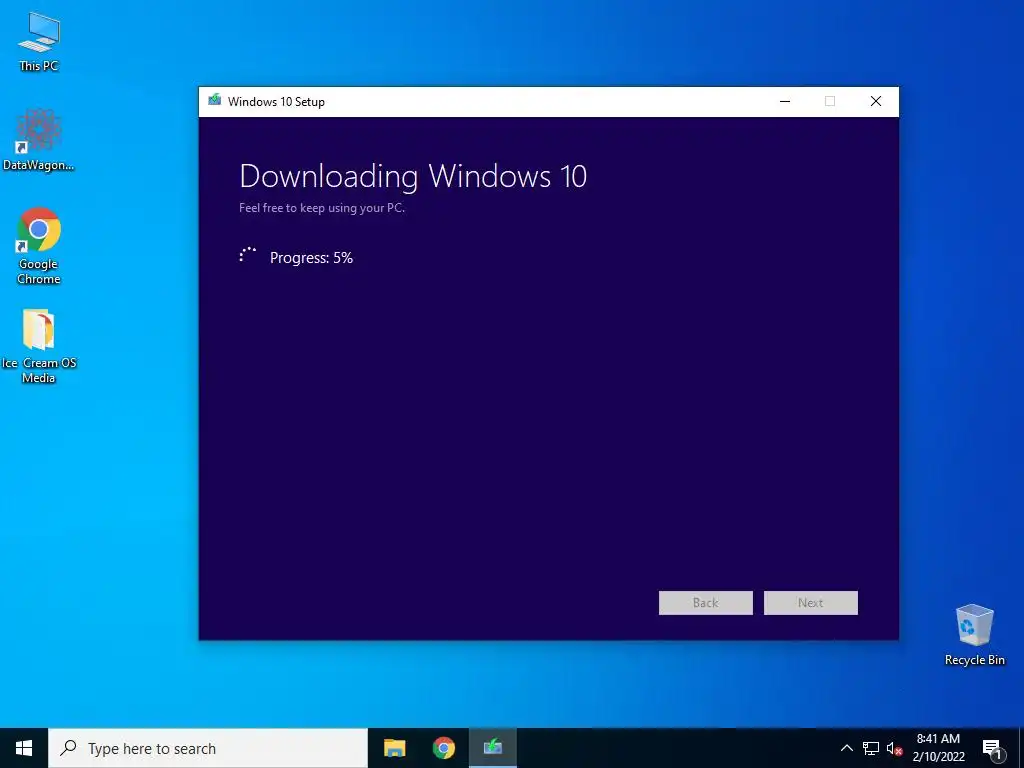Click the 'Progress: 5%' text
The height and width of the screenshot is (768, 1024).
[x=312, y=258]
